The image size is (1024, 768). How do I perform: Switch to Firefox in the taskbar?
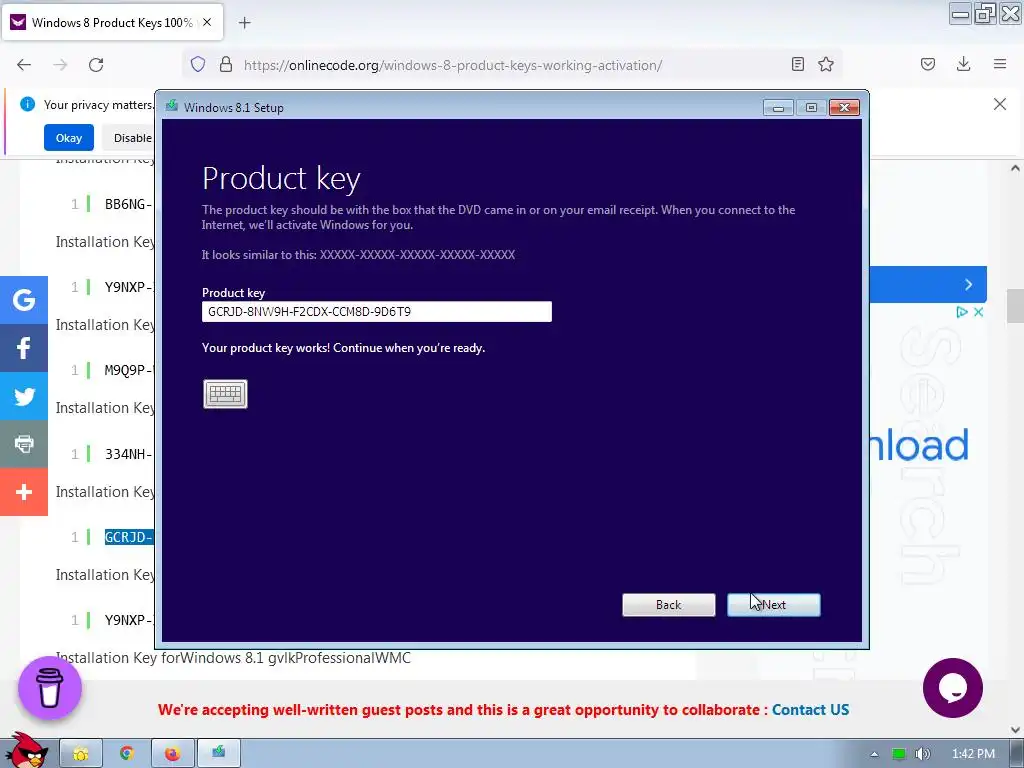coord(172,754)
